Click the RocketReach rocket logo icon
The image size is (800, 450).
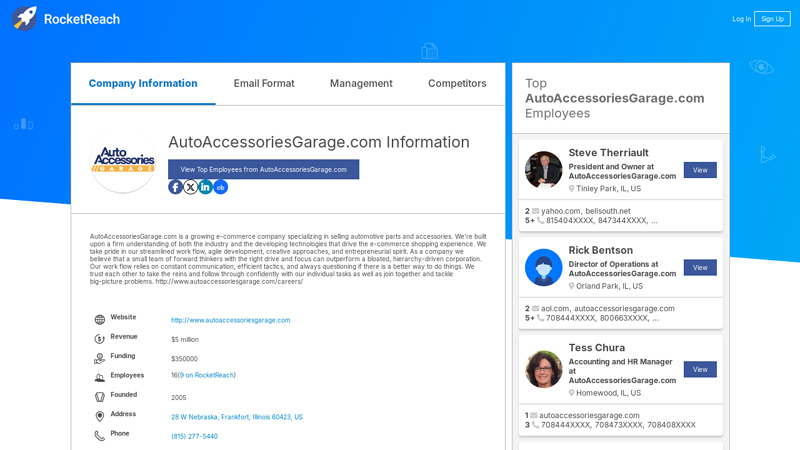pyautogui.click(x=24, y=18)
